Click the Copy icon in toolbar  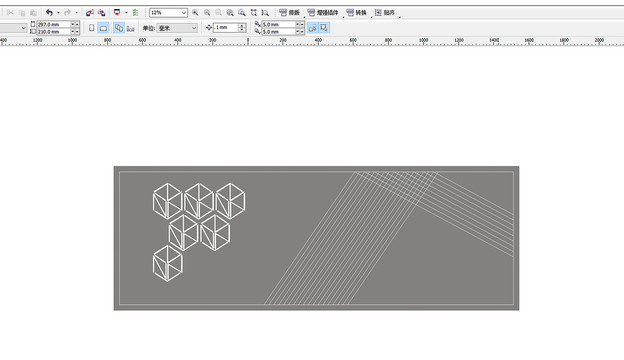coord(22,13)
